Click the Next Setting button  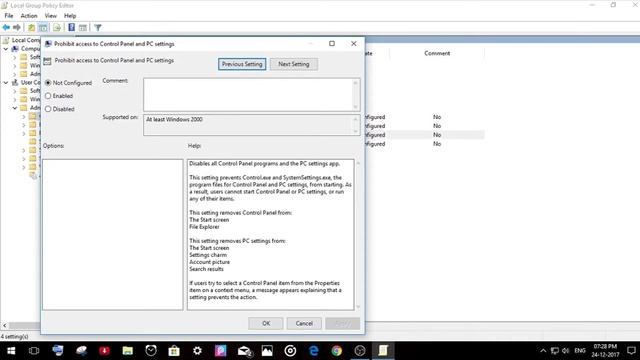tap(293, 64)
